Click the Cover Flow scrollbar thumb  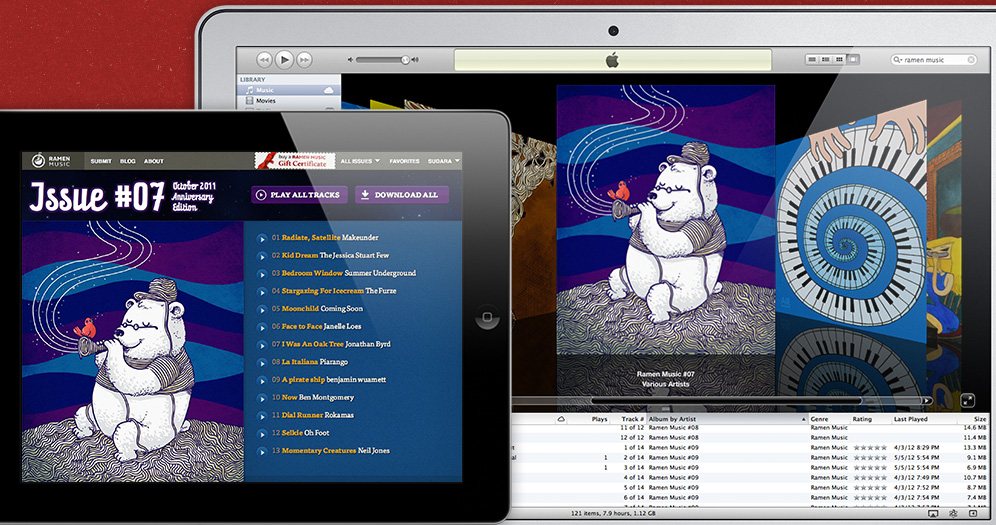pyautogui.click(x=725, y=401)
